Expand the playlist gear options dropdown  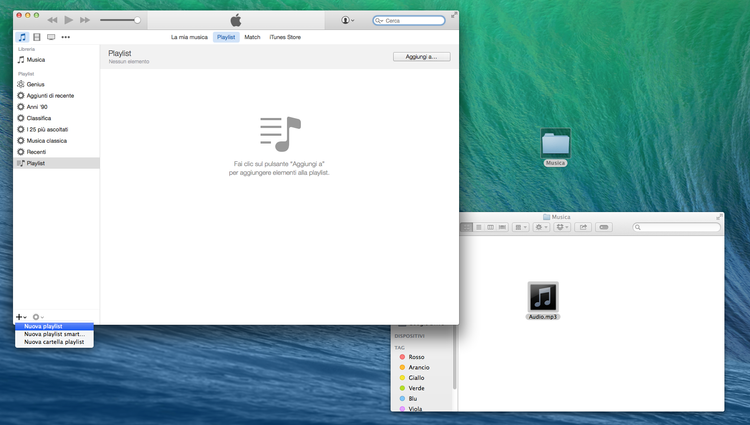point(38,317)
